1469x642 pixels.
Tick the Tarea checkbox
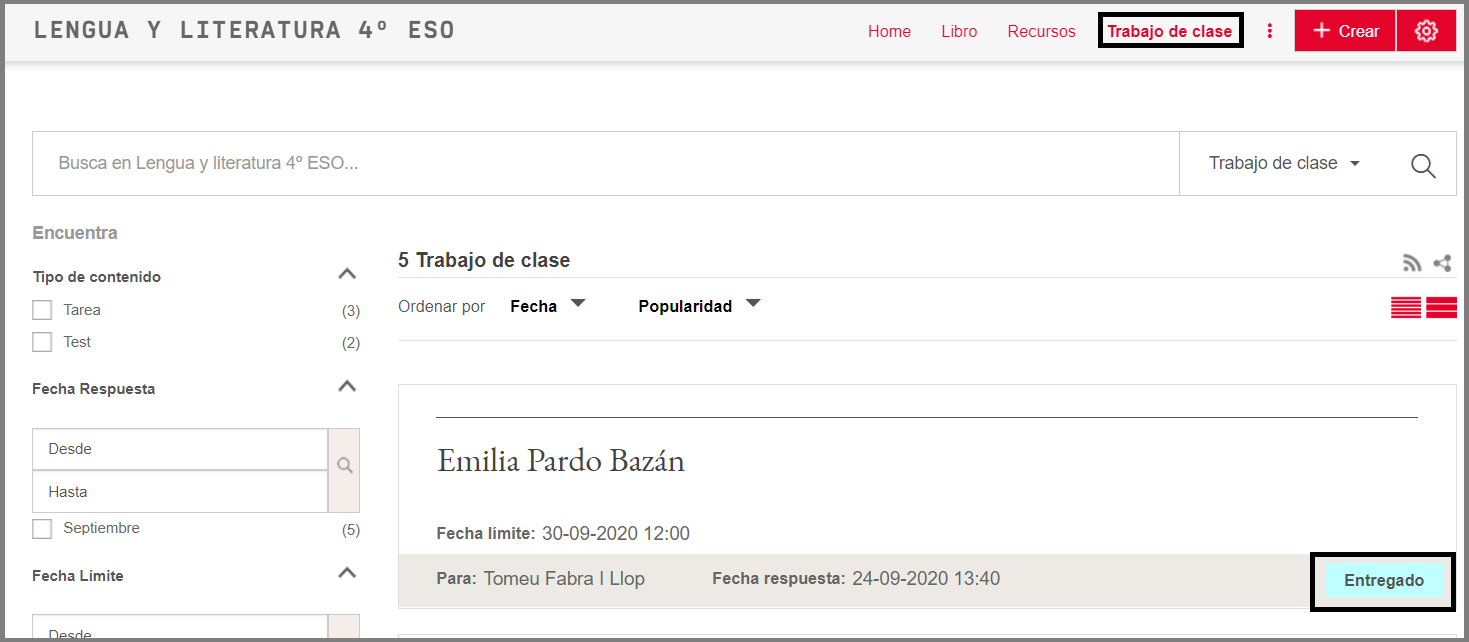tap(42, 310)
